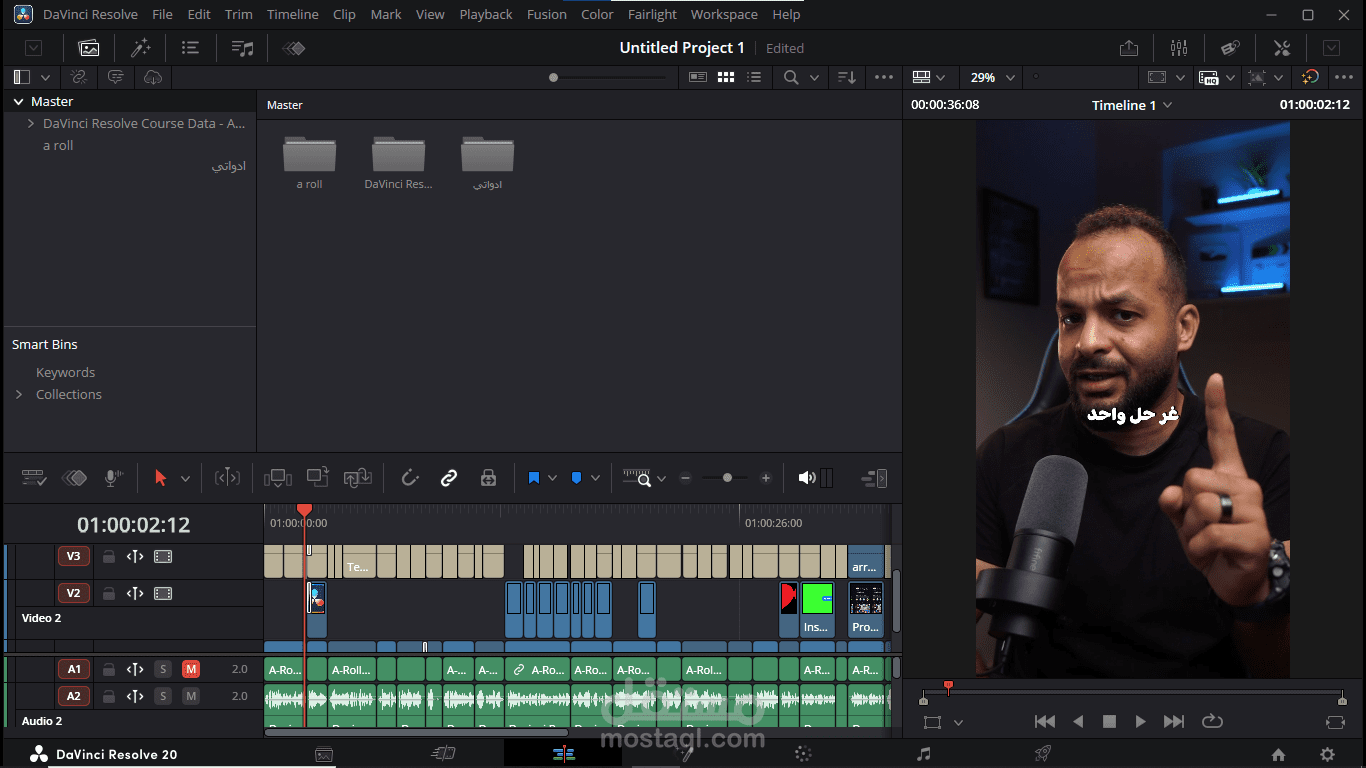Screen dimensions: 1366x768
Task: Open the Timeline menu
Action: pos(293,14)
